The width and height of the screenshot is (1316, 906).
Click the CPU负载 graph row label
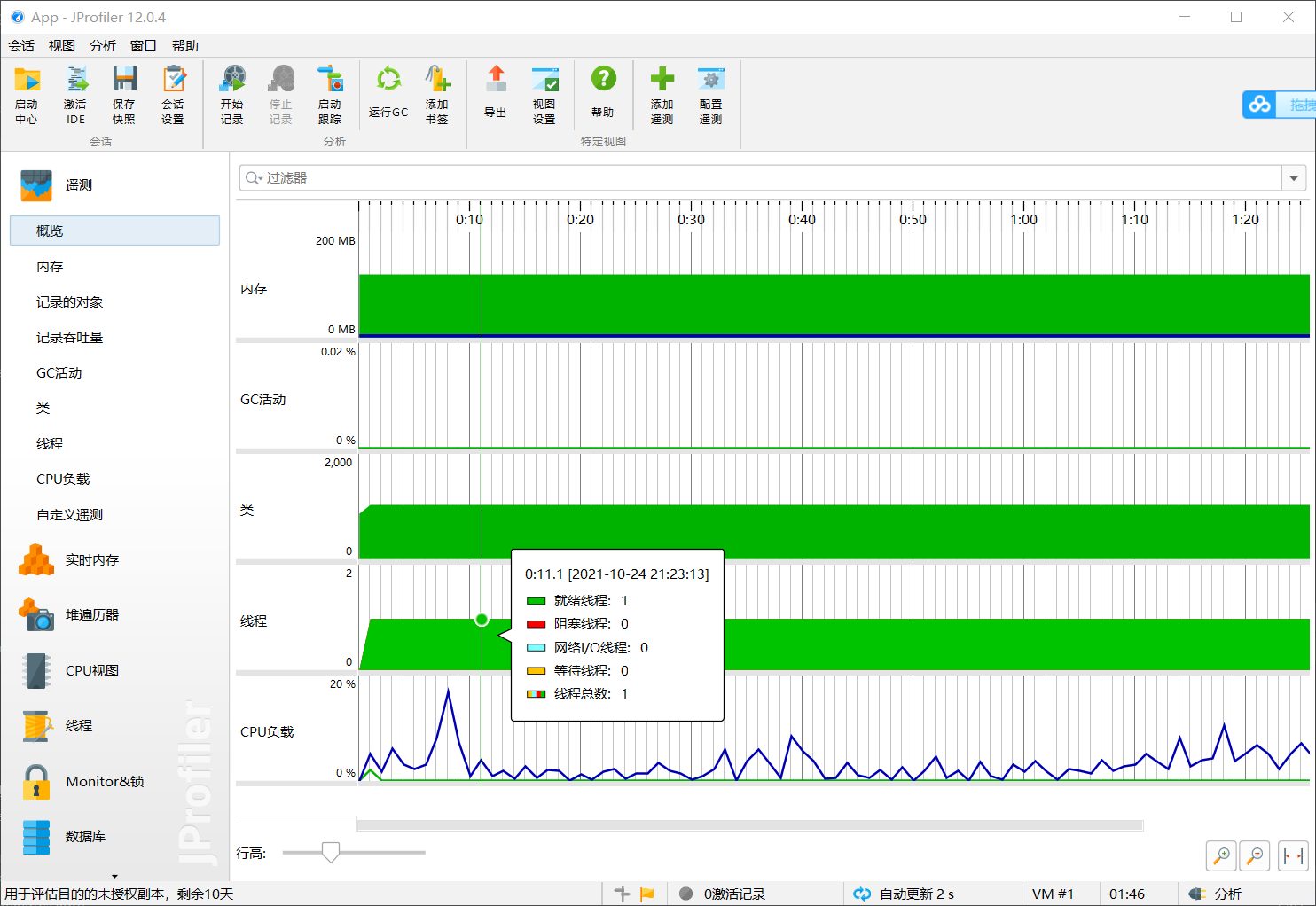[267, 732]
